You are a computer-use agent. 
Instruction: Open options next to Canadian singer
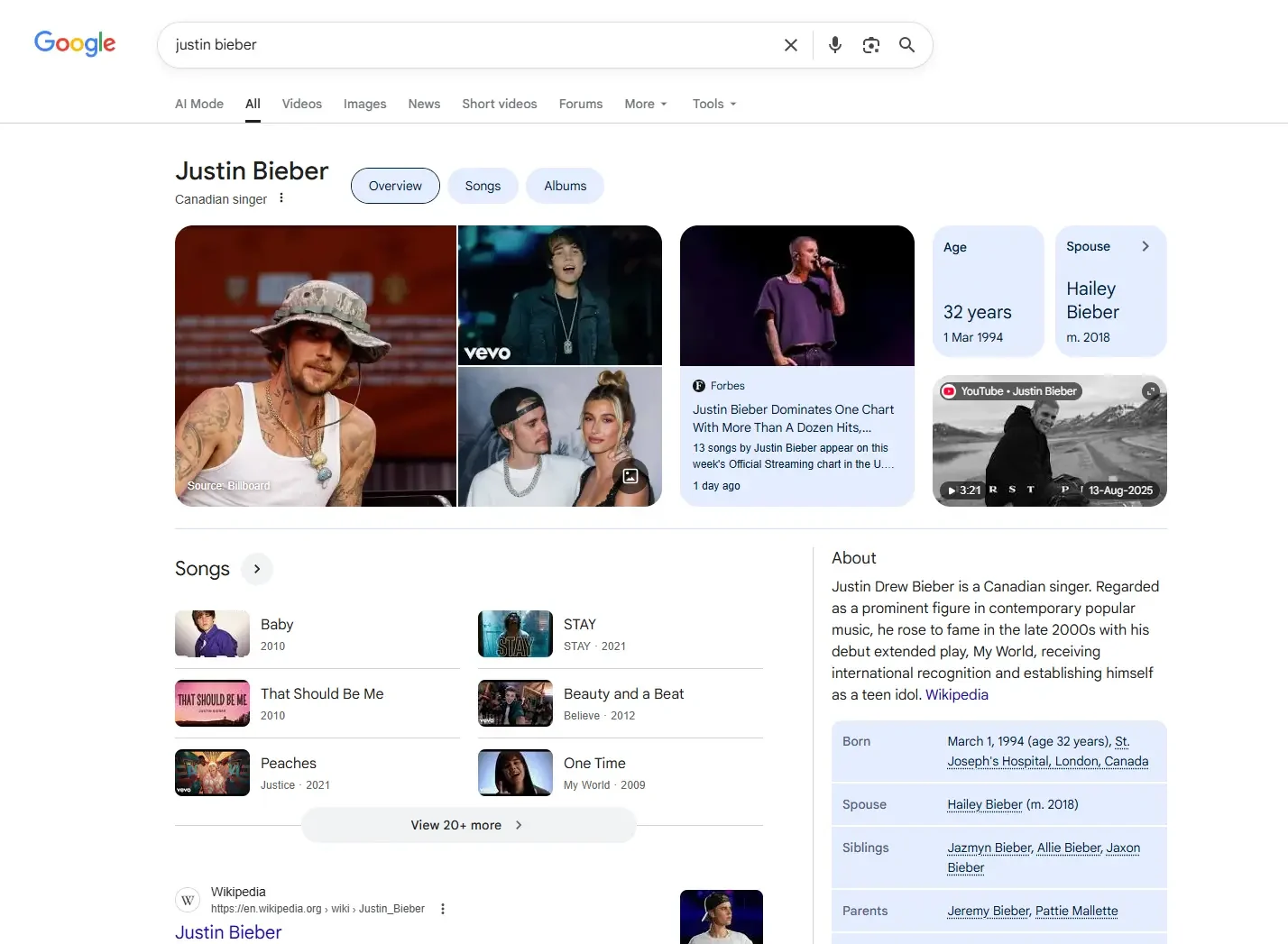pos(281,198)
